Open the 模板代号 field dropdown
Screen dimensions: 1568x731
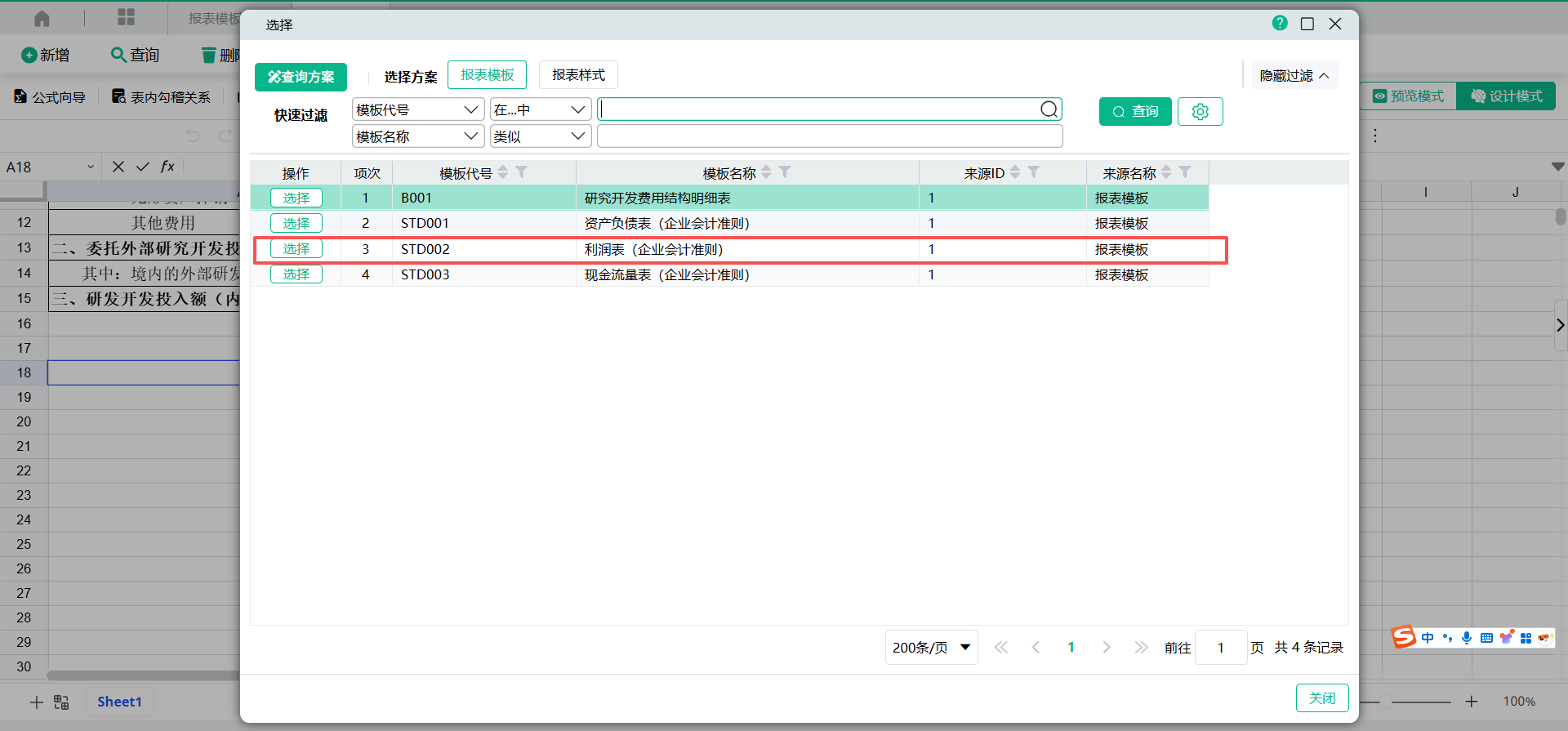point(417,110)
